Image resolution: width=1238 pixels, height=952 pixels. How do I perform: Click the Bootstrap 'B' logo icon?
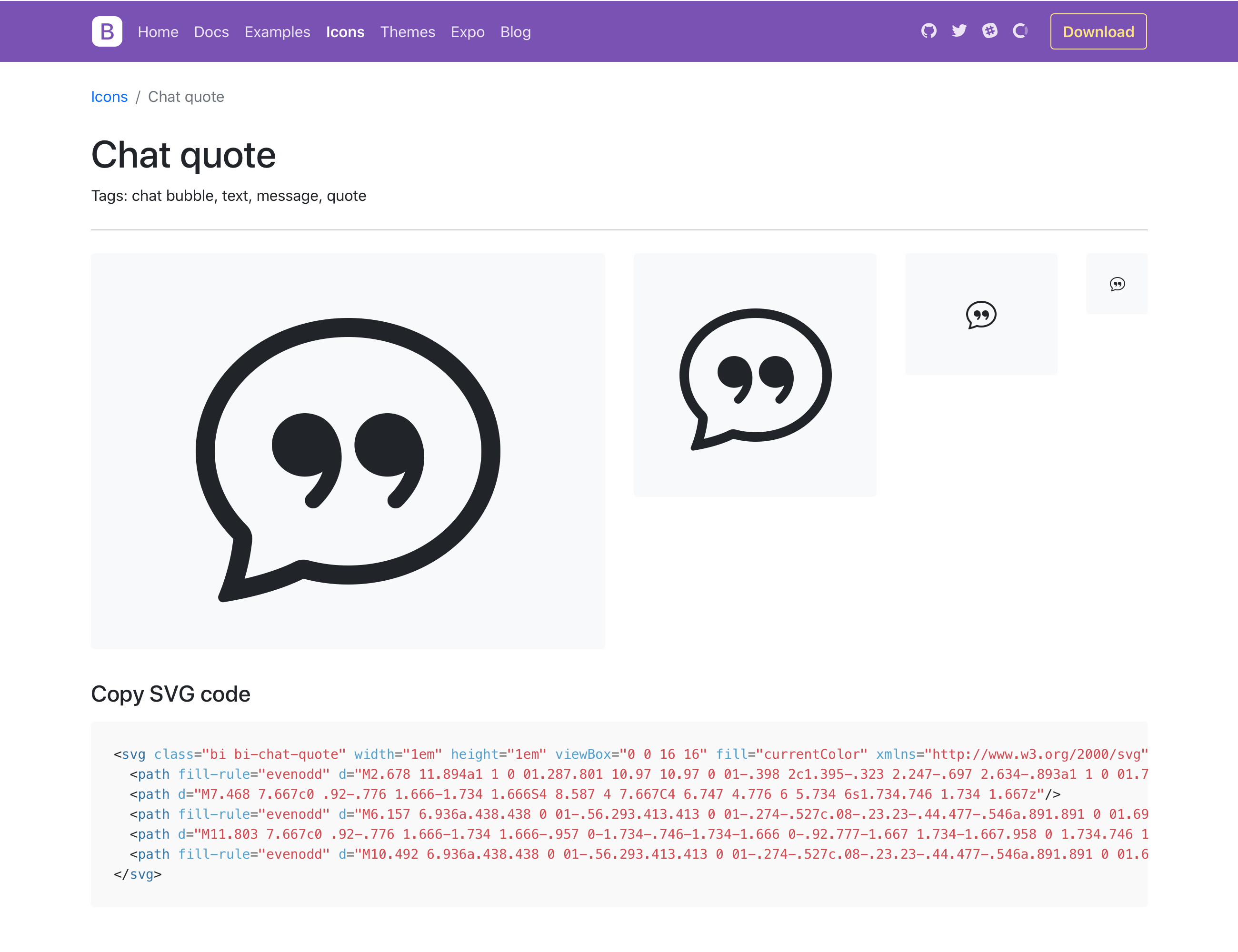[106, 31]
